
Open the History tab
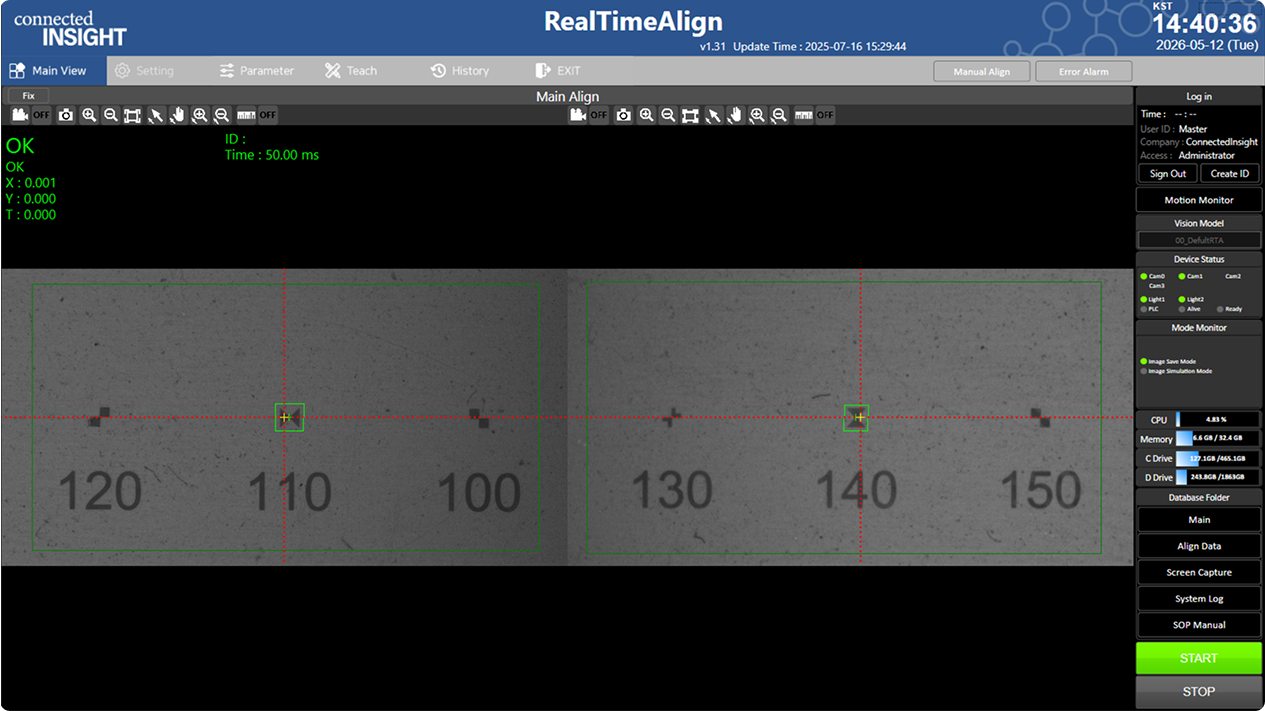click(x=459, y=71)
